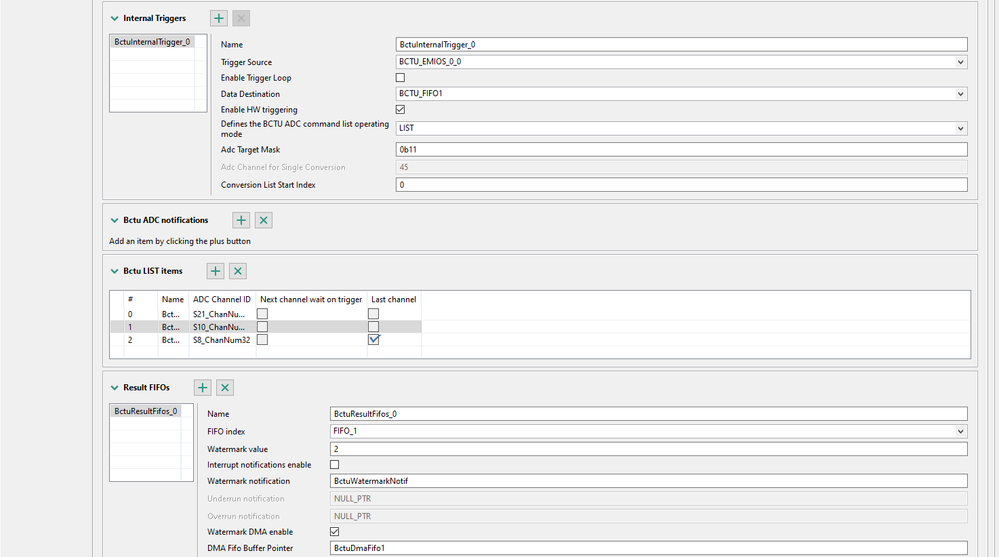Click the add button for Internal Triggers
Screen dimensions: 999x557
[219, 18]
